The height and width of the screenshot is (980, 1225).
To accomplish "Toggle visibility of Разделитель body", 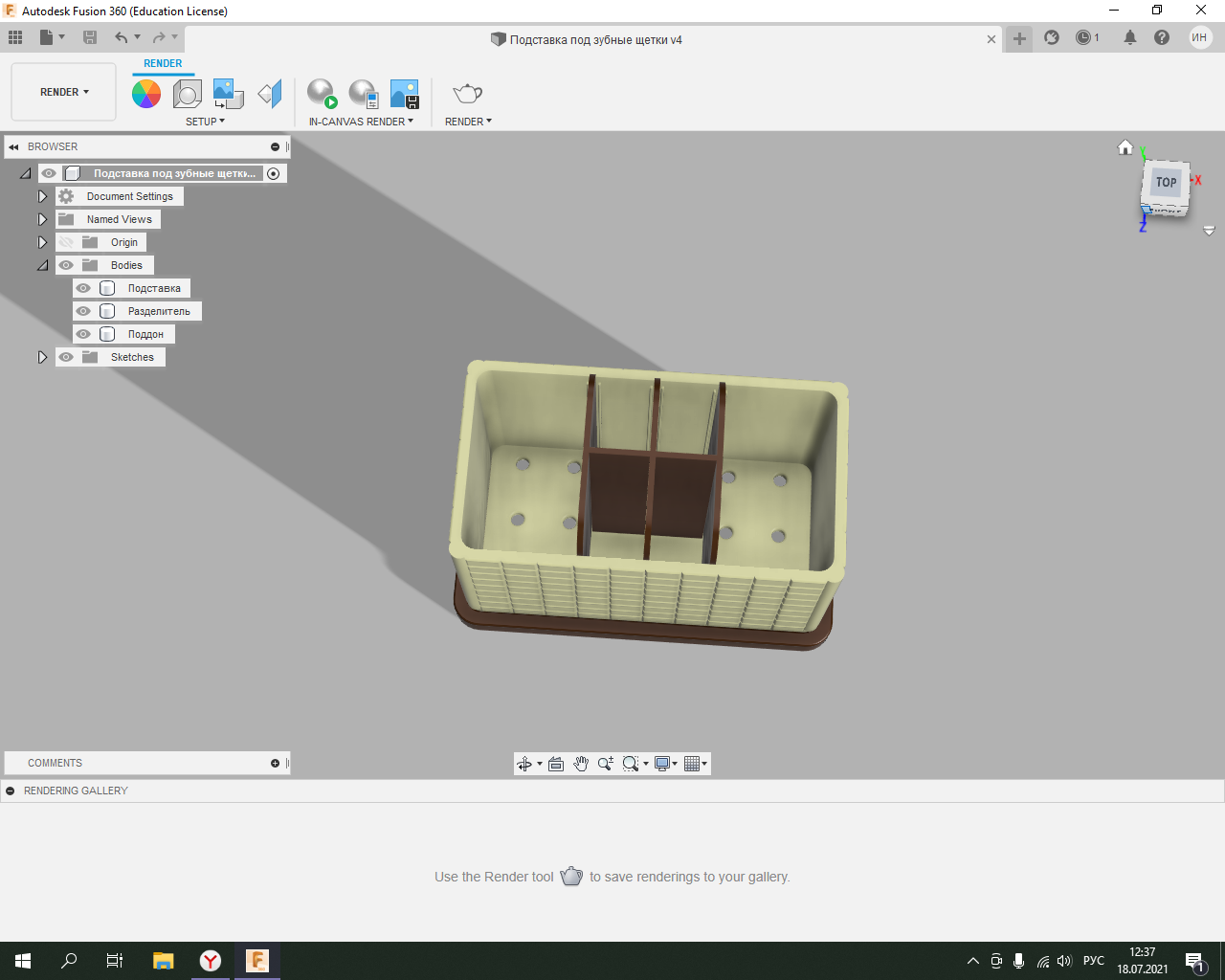I will coord(83,311).
